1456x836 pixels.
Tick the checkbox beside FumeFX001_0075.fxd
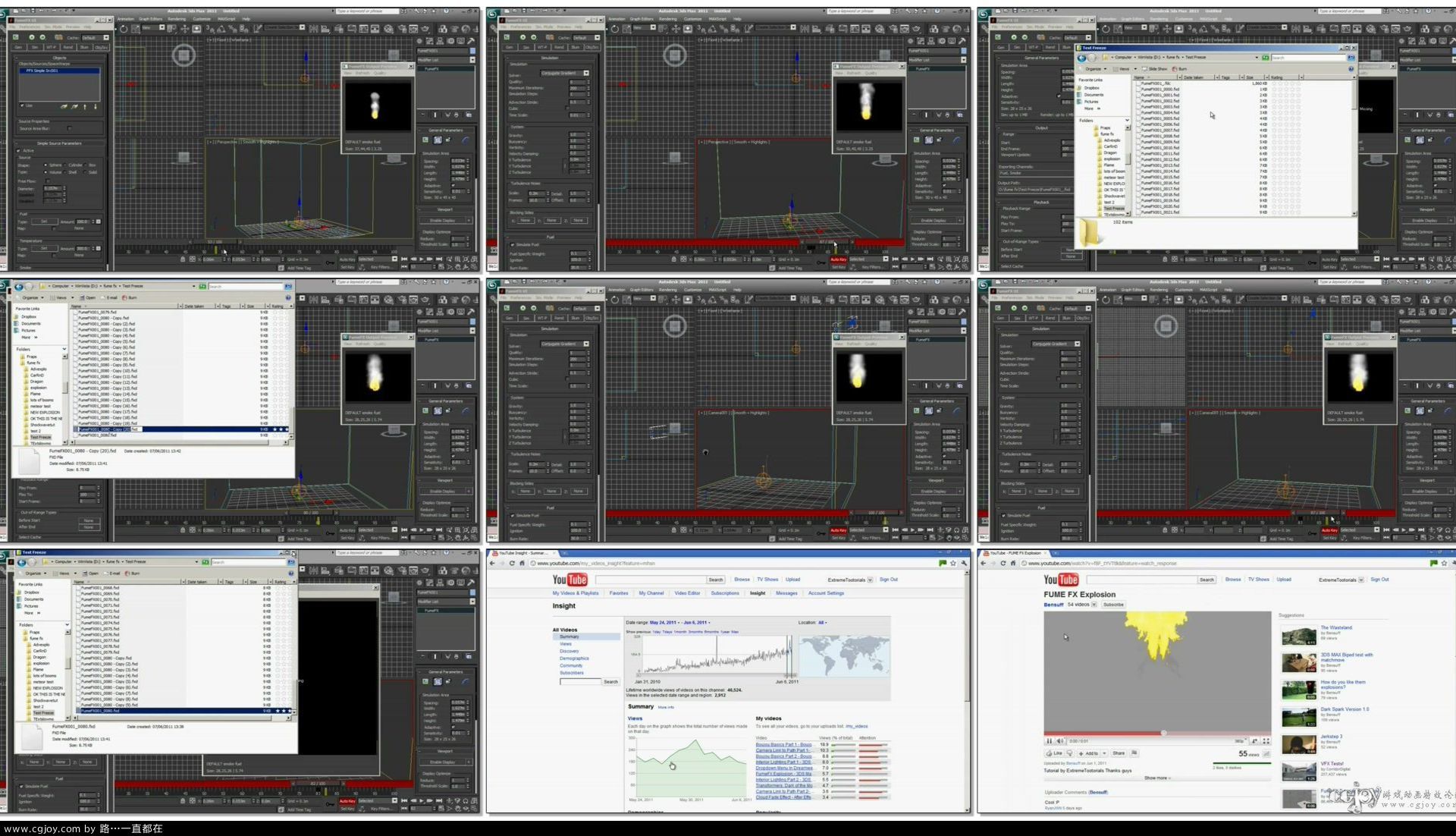[x=77, y=628]
